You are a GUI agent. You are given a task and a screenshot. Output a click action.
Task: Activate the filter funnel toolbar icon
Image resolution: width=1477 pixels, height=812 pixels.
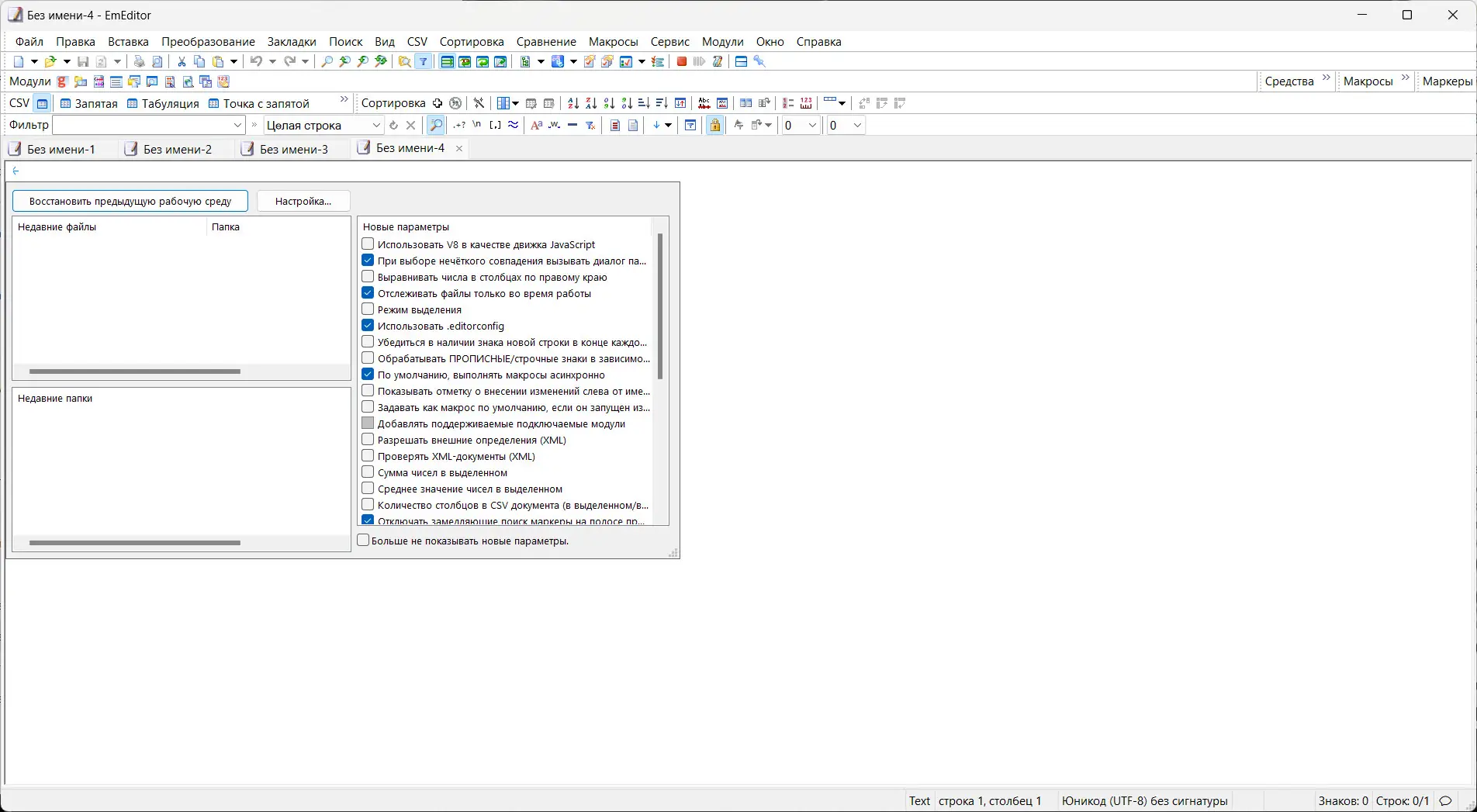(x=423, y=61)
